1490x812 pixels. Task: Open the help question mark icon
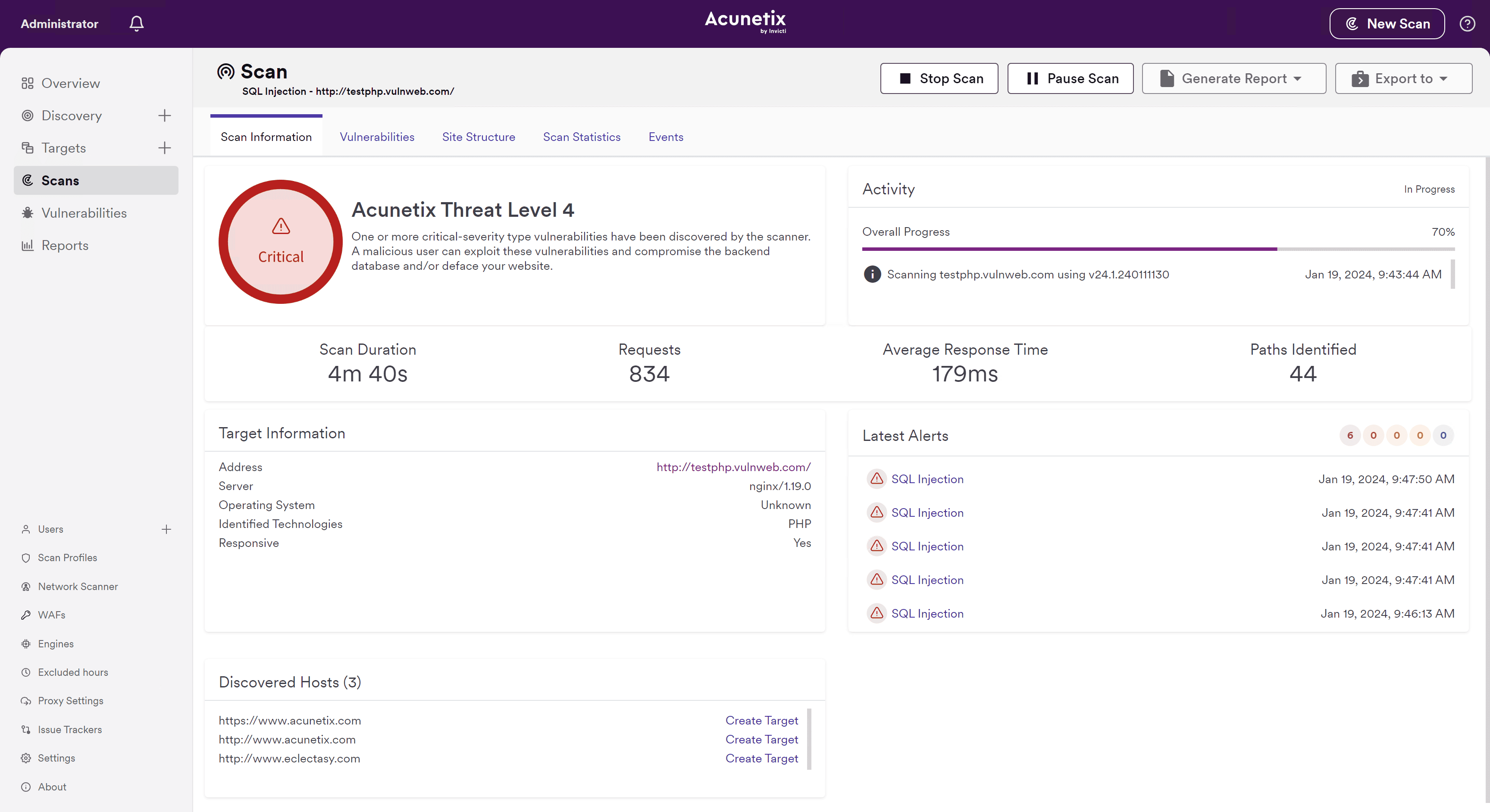click(1467, 24)
